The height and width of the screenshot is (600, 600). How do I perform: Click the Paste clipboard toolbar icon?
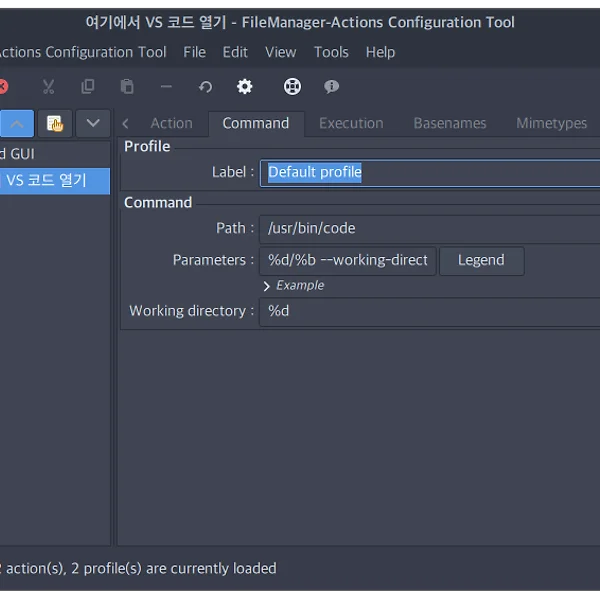click(127, 87)
